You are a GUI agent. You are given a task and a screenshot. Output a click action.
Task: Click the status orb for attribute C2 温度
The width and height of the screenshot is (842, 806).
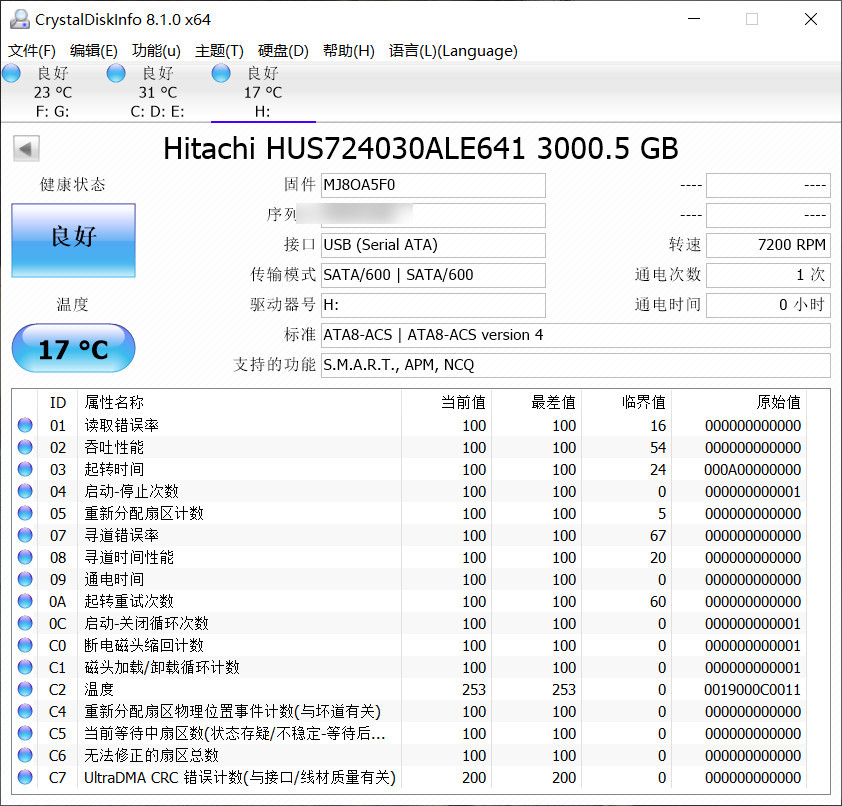point(25,689)
